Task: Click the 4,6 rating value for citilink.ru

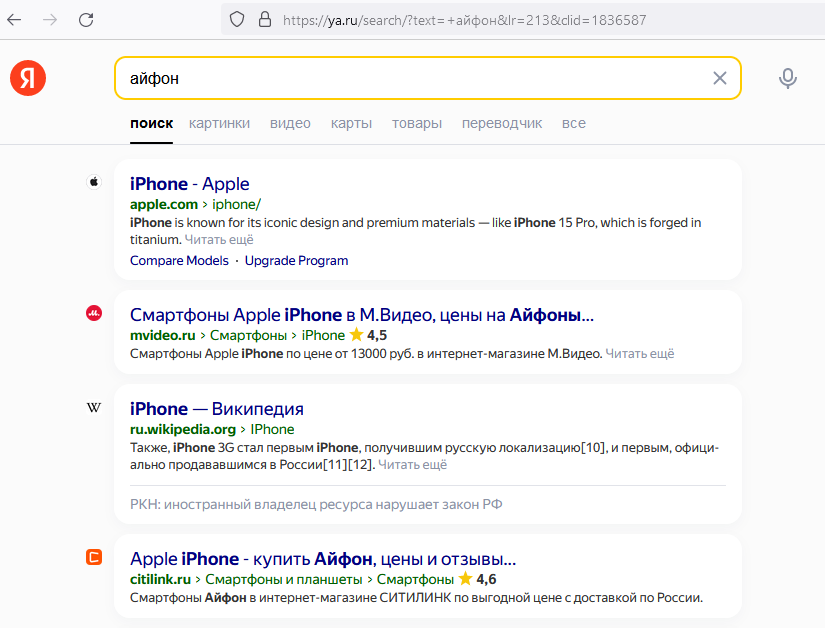Action: [x=486, y=579]
